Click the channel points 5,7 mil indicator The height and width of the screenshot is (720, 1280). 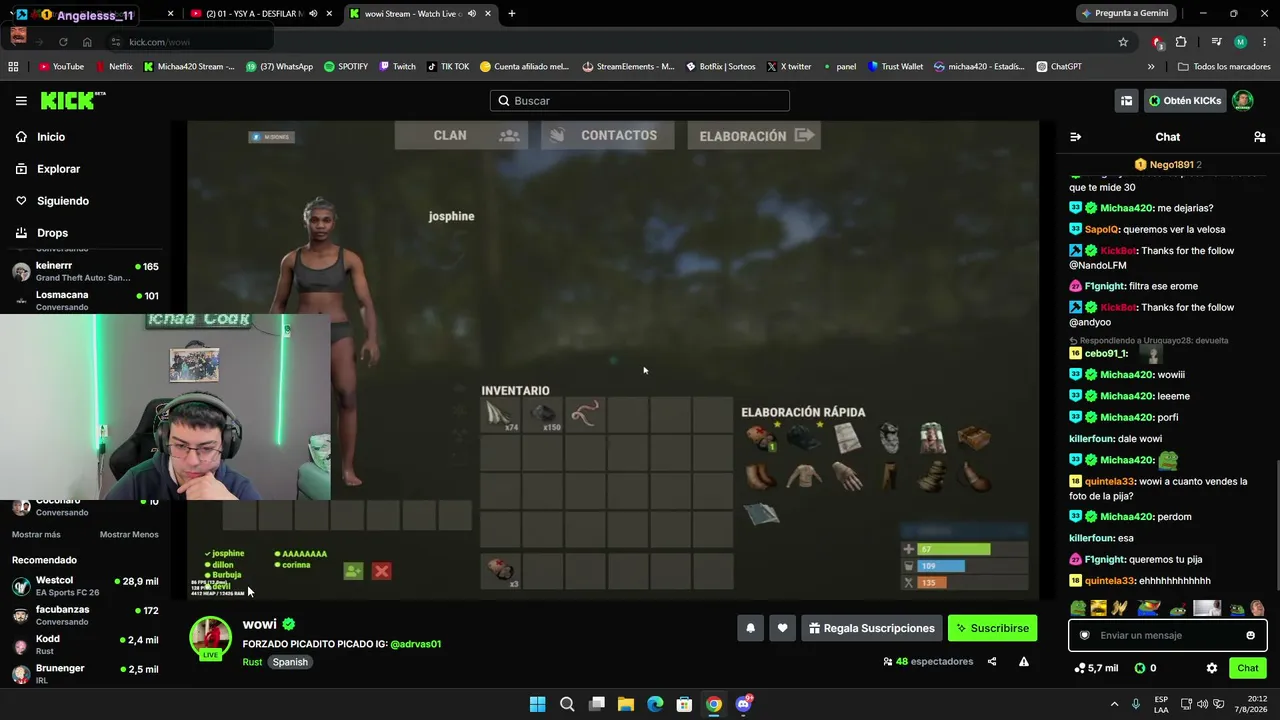(1096, 668)
